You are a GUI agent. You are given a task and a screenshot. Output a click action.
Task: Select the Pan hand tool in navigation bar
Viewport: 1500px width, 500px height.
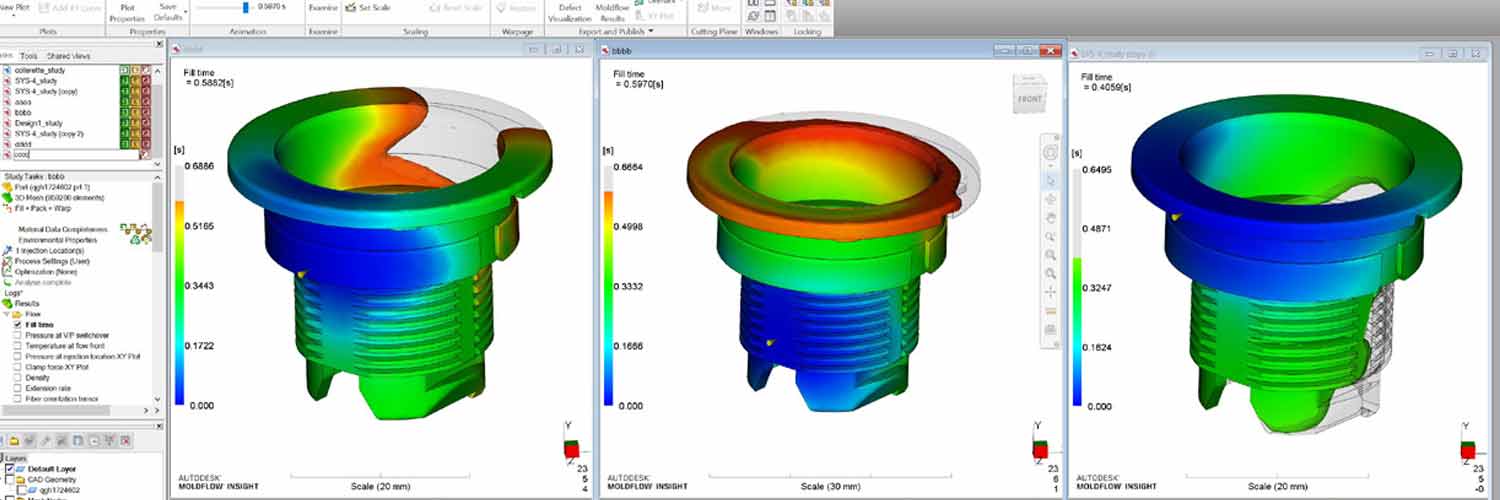pyautogui.click(x=1050, y=217)
